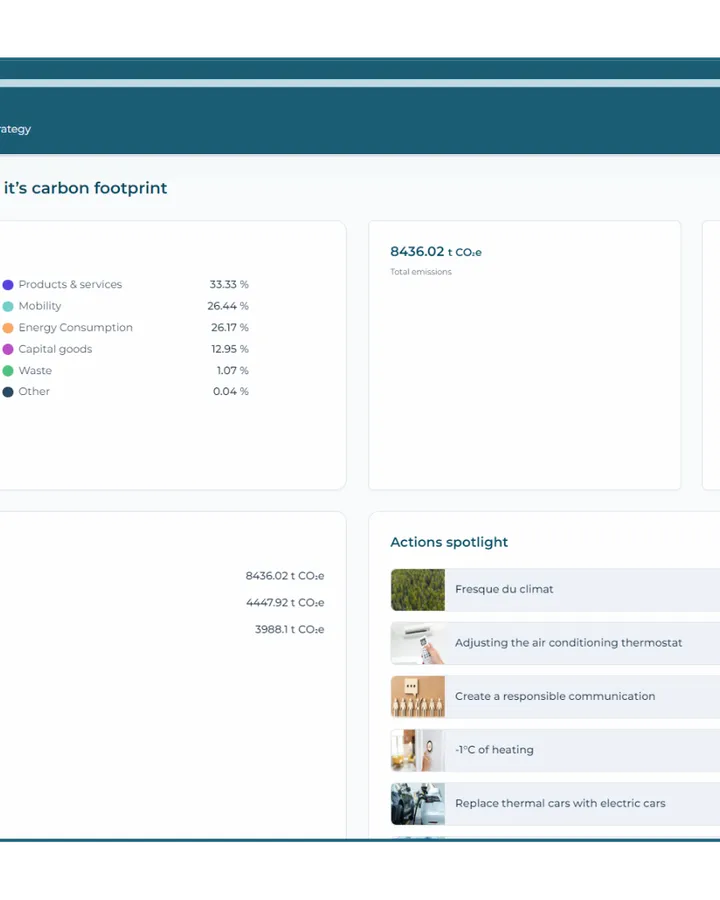Open the electric cars charging thumbnail
The image size is (720, 900).
click(418, 804)
